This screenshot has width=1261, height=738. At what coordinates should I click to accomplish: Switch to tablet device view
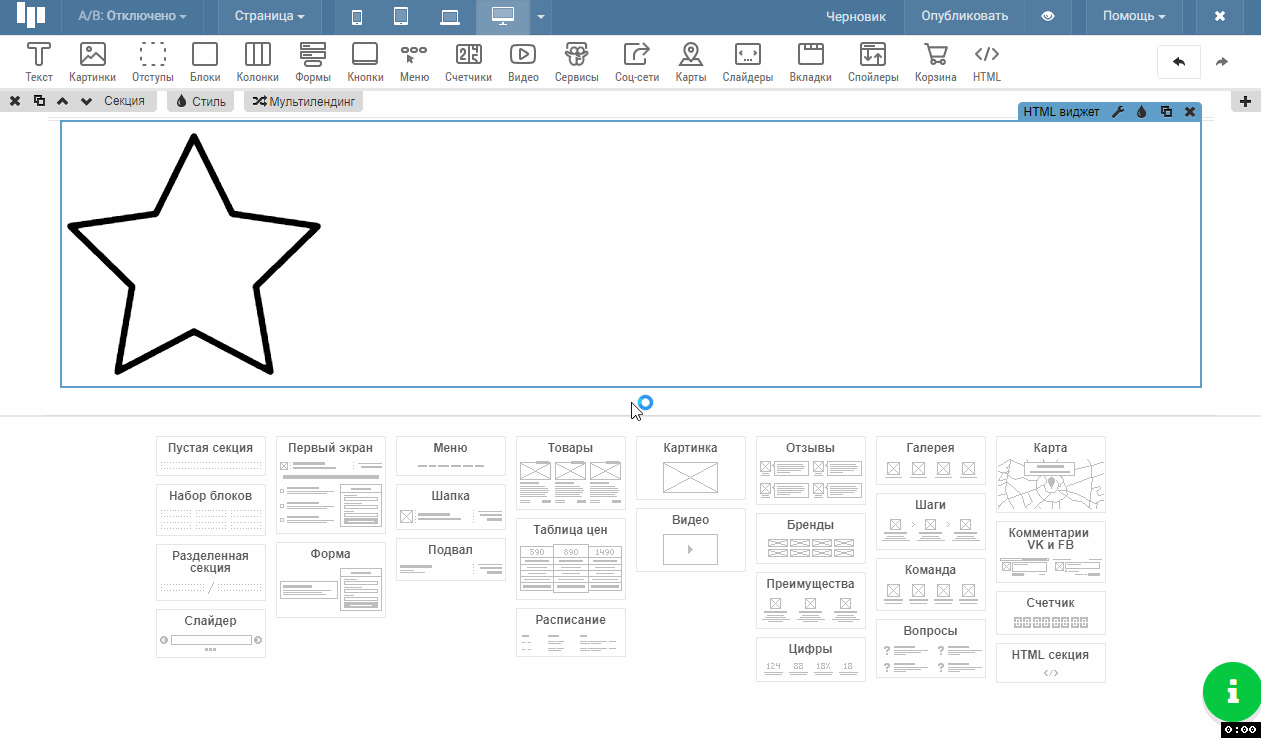[401, 16]
